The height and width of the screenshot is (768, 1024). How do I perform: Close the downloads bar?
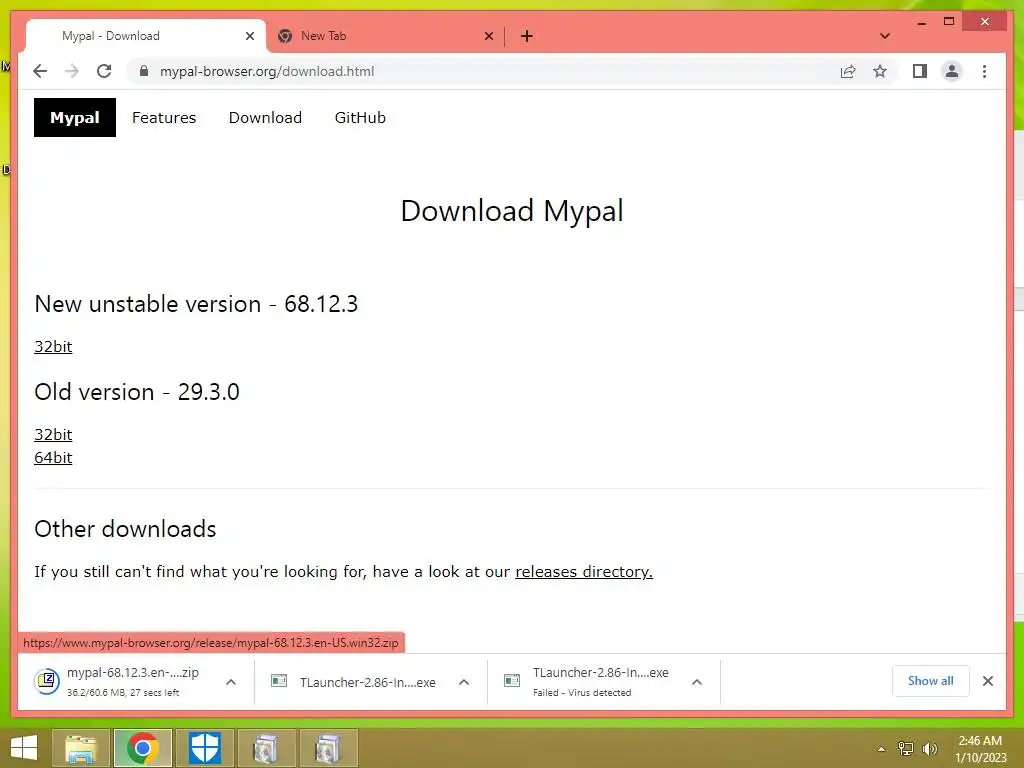point(988,681)
